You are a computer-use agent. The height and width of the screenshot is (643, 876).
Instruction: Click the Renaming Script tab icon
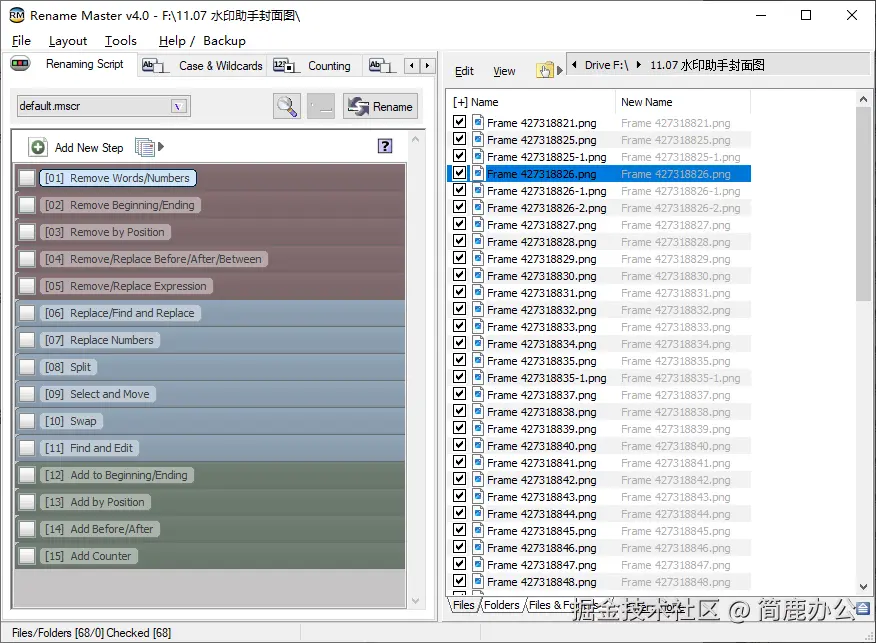pyautogui.click(x=20, y=64)
